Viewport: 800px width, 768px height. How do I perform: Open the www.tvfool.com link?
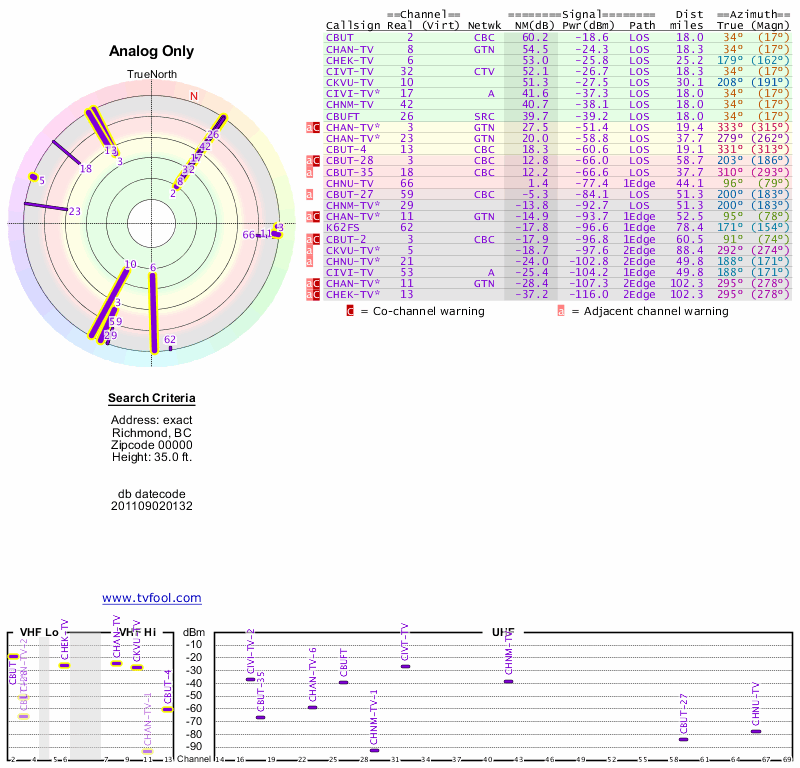click(152, 598)
